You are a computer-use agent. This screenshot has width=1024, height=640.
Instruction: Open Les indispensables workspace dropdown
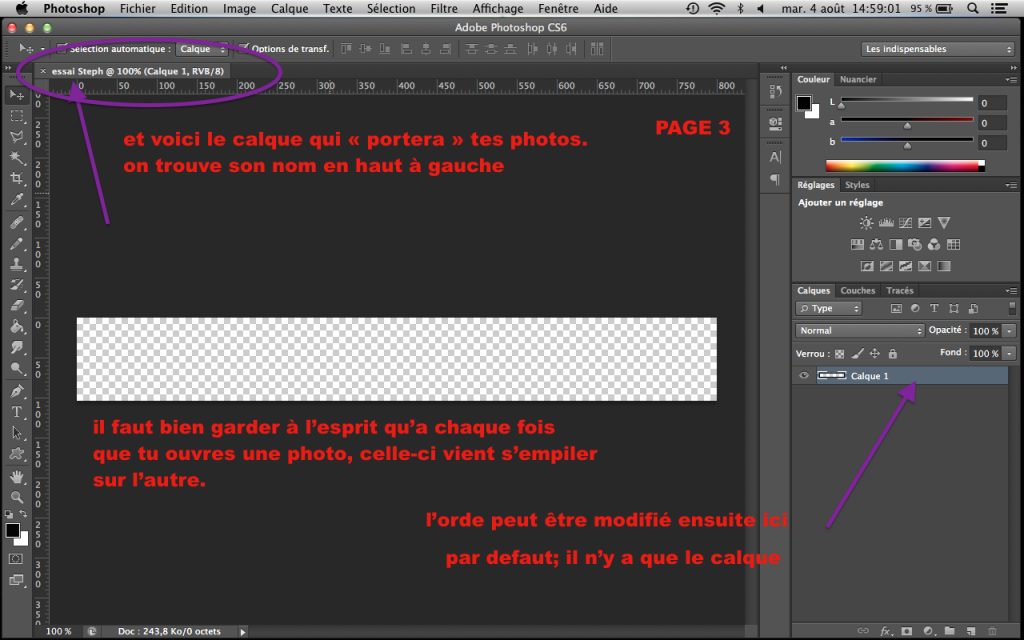pyautogui.click(x=938, y=49)
